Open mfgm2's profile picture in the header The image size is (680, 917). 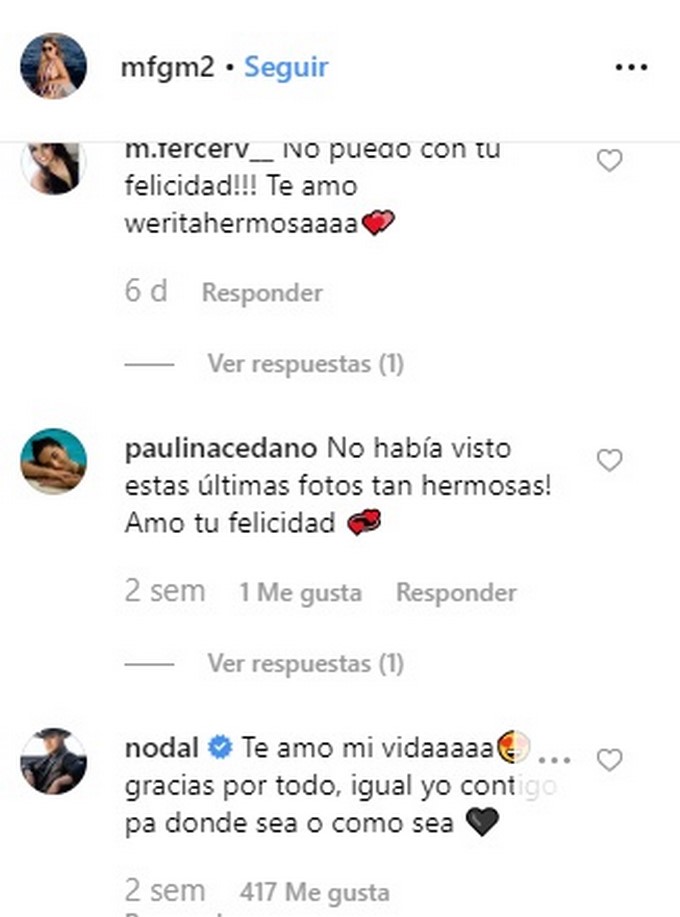pos(53,66)
